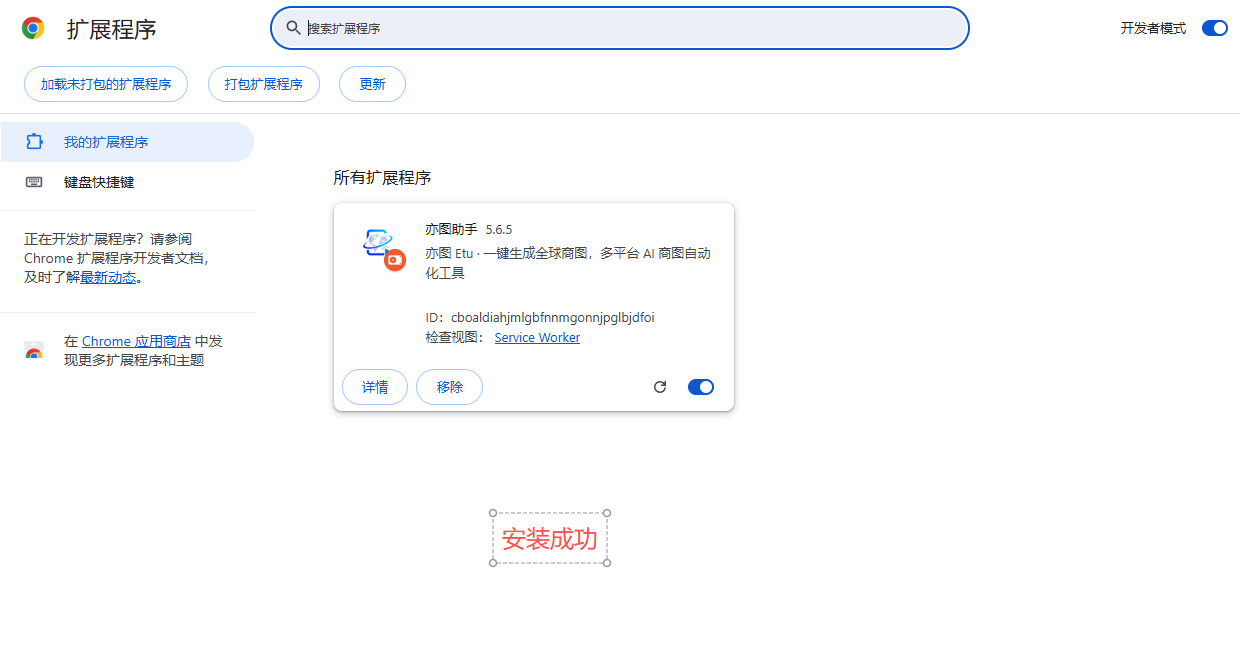The width and height of the screenshot is (1240, 665).
Task: Open the Chrome 应用商店 link
Action: coord(136,341)
